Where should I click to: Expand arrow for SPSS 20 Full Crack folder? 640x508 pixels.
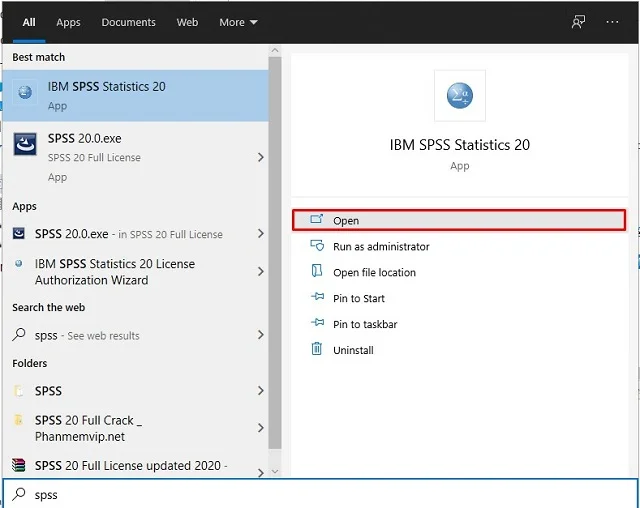(x=261, y=428)
